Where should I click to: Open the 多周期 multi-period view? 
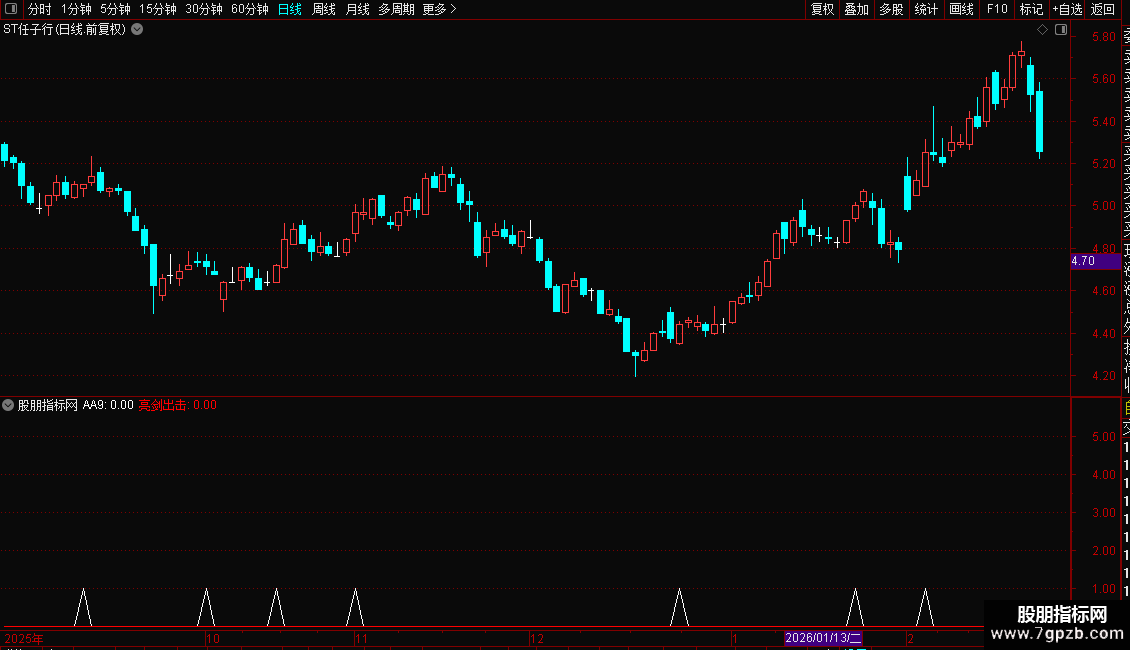click(x=396, y=9)
